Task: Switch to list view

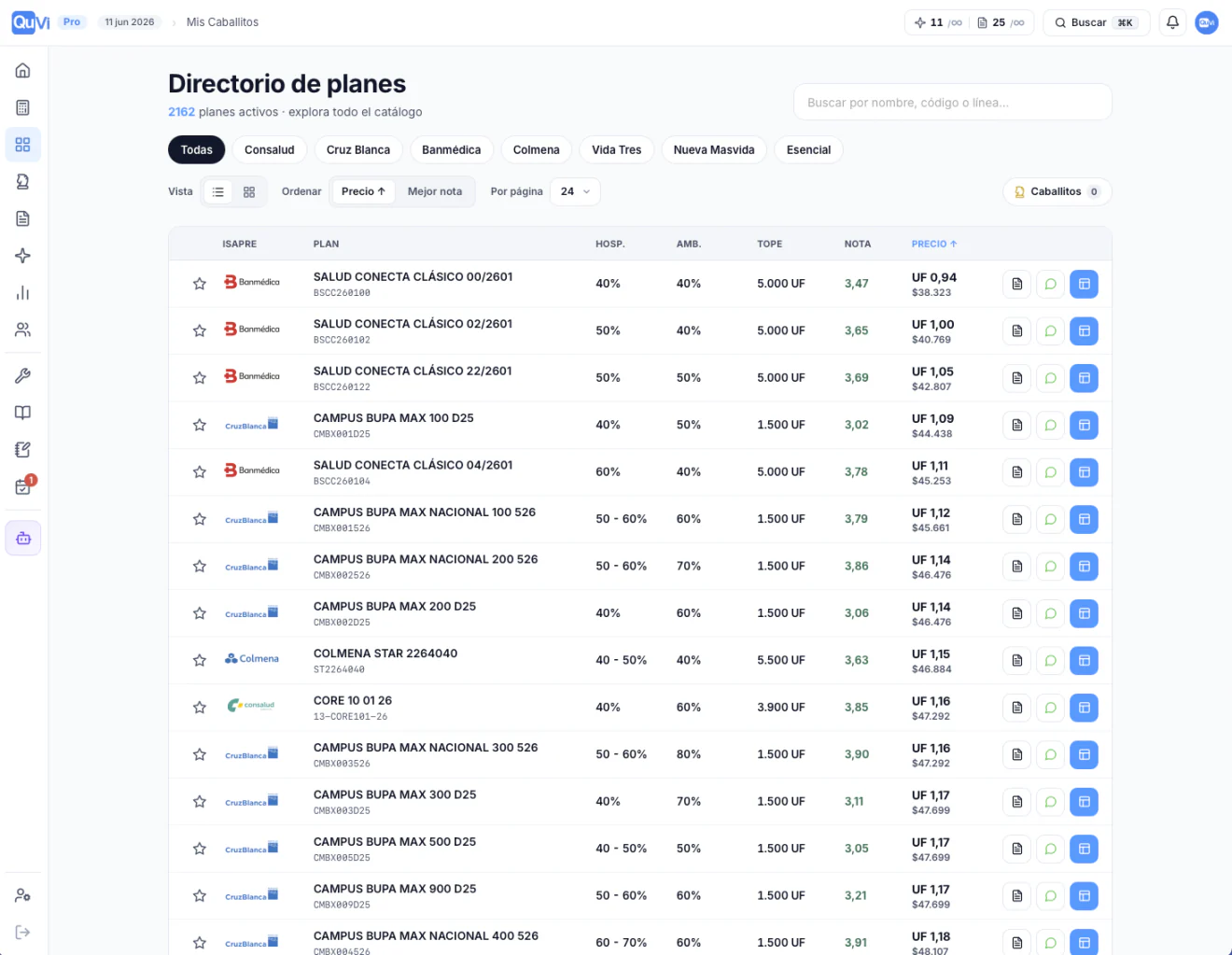Action: point(218,191)
